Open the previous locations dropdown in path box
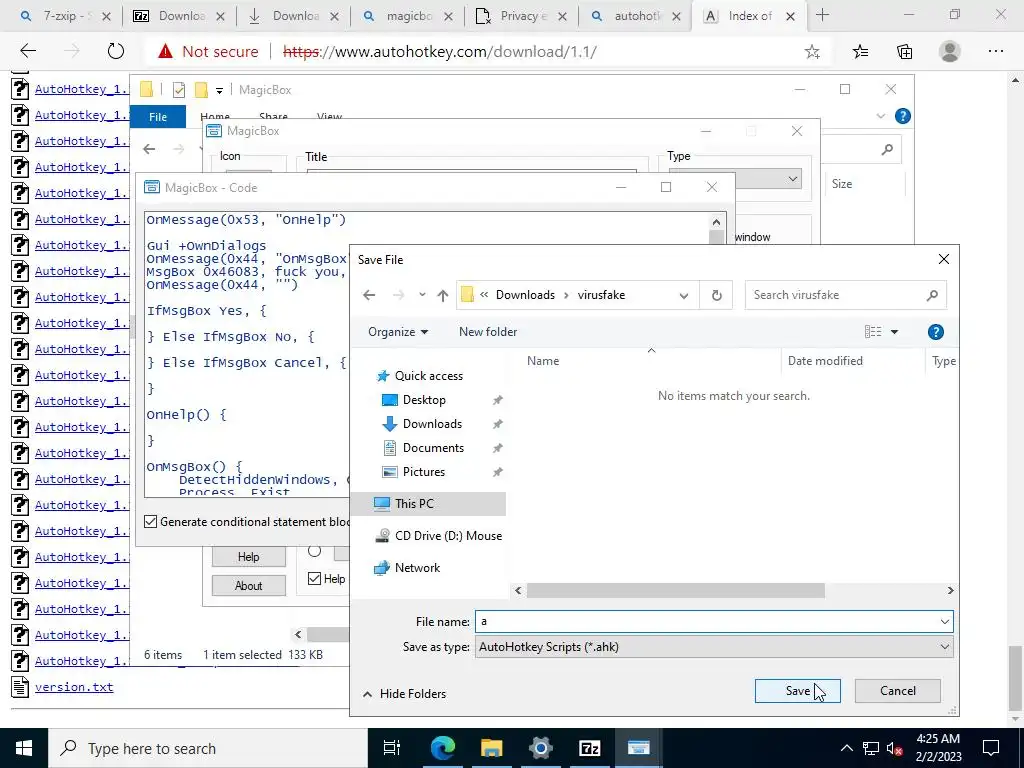The width and height of the screenshot is (1024, 768). click(683, 295)
